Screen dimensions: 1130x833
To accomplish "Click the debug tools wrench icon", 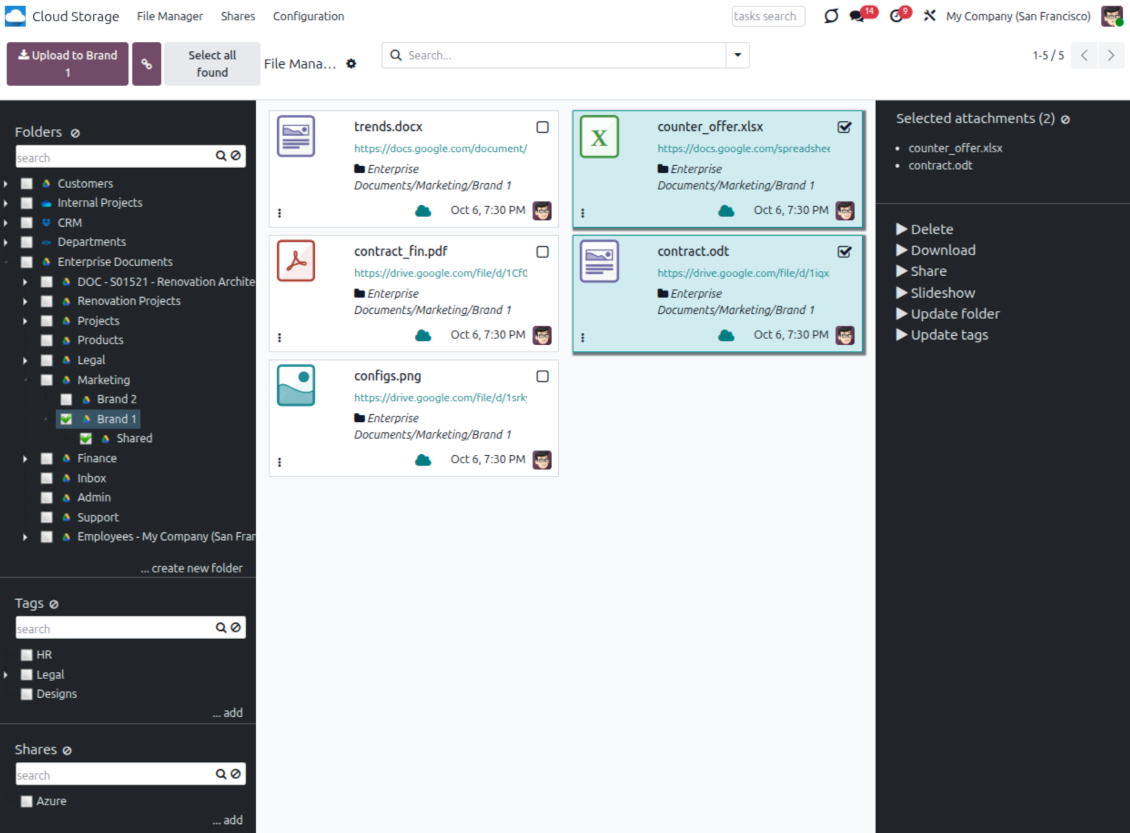I will [929, 16].
